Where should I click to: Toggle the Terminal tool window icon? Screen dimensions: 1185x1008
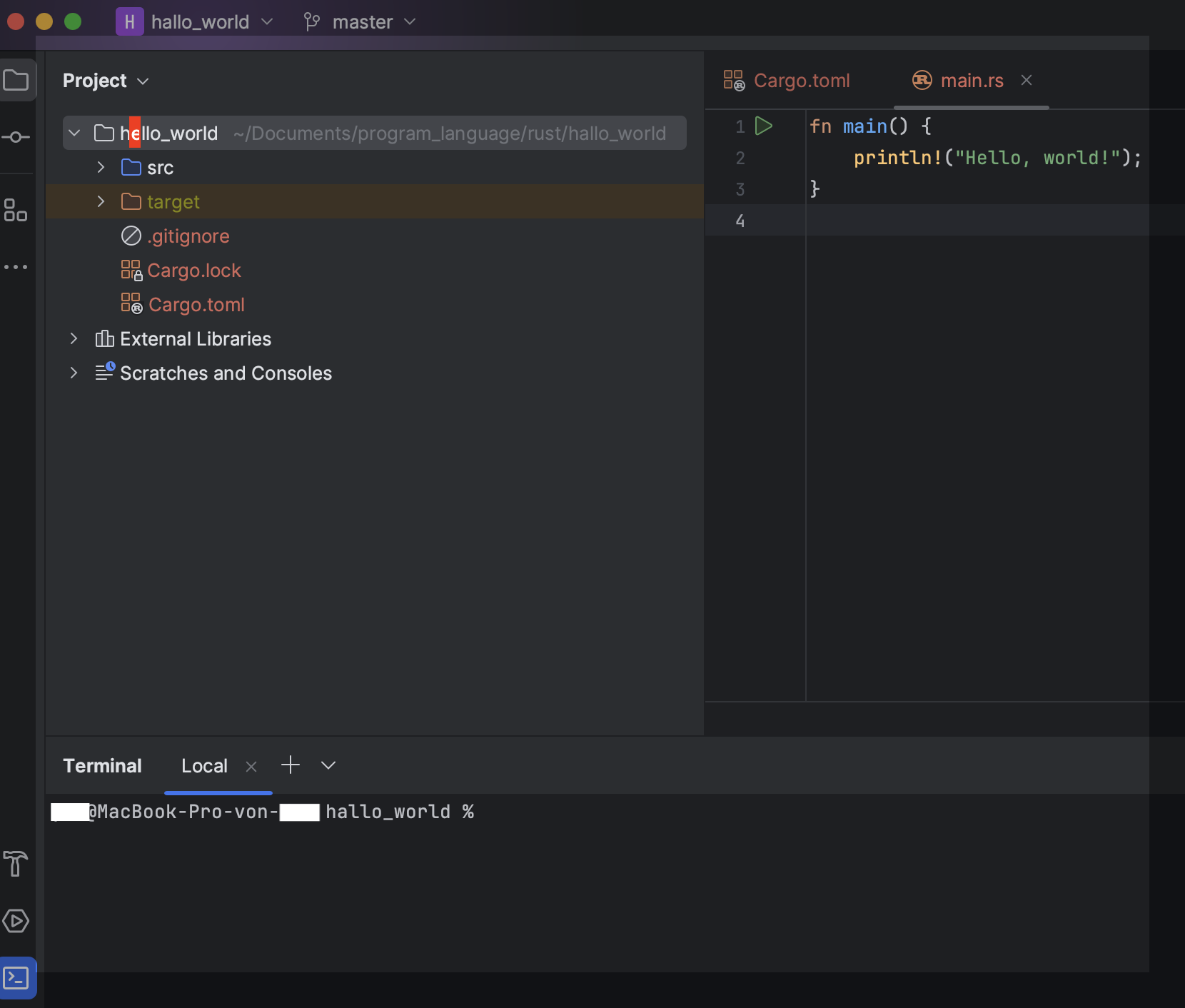[16, 977]
